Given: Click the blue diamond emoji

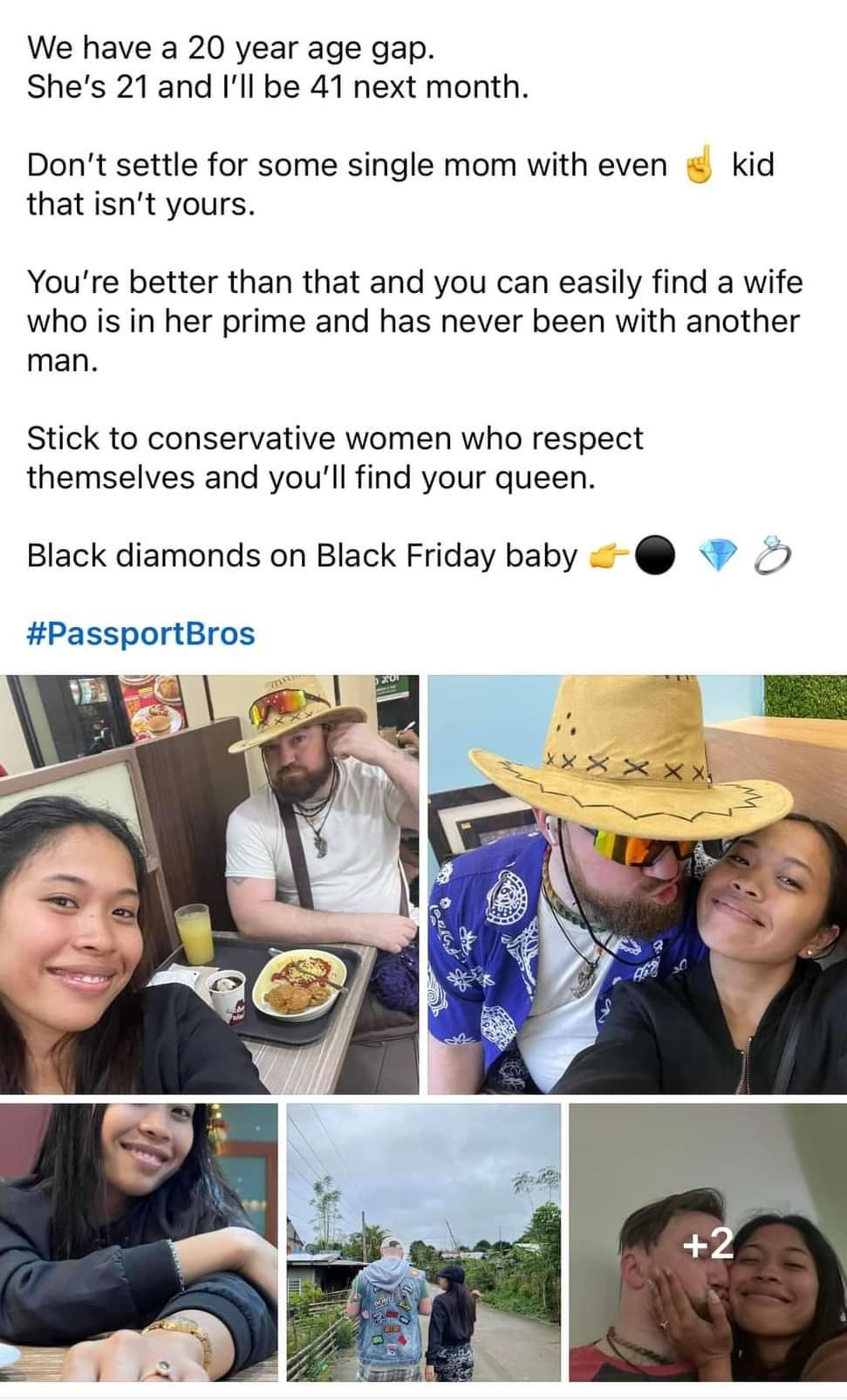Looking at the screenshot, I should point(718,557).
